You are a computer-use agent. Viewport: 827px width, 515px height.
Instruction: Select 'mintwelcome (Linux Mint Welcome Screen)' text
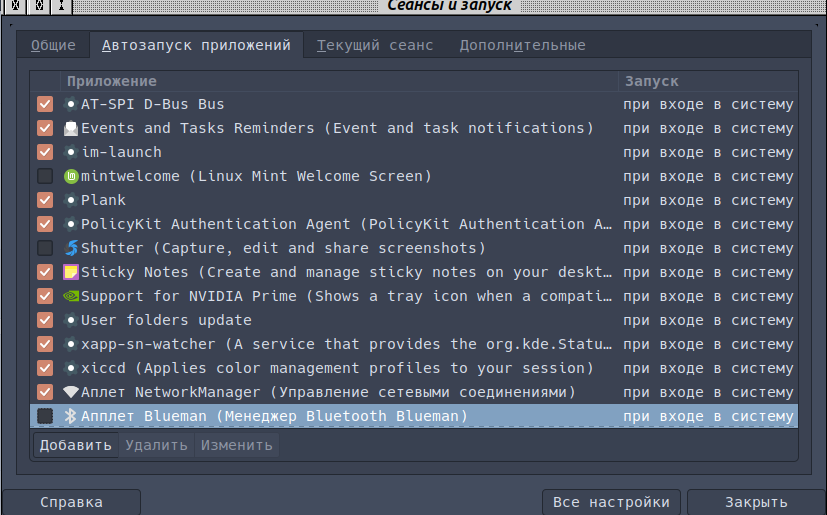coord(256,176)
